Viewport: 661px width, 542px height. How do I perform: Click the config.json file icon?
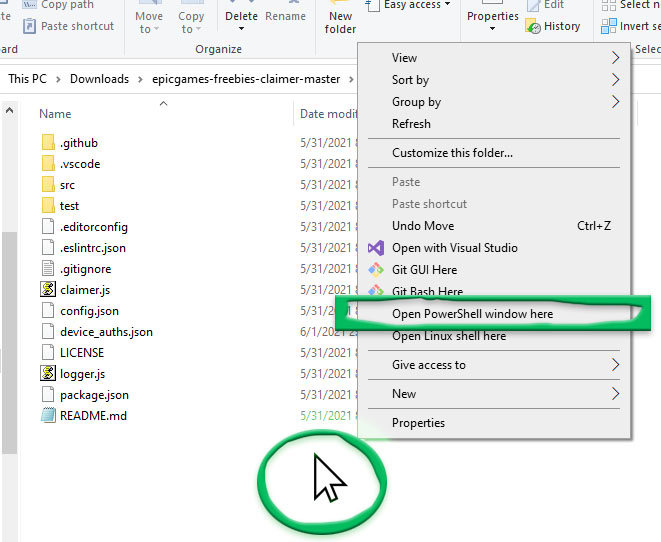point(48,311)
